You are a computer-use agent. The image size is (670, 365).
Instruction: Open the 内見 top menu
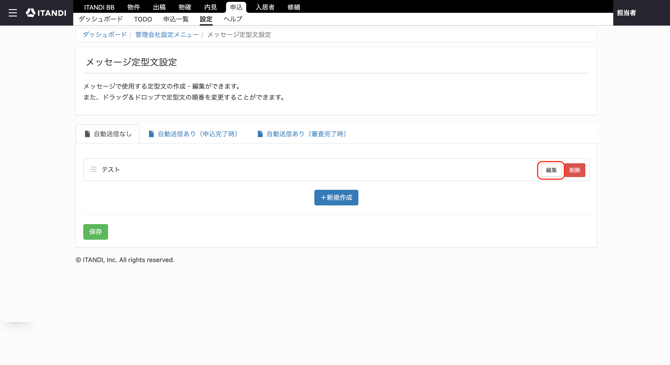point(211,7)
